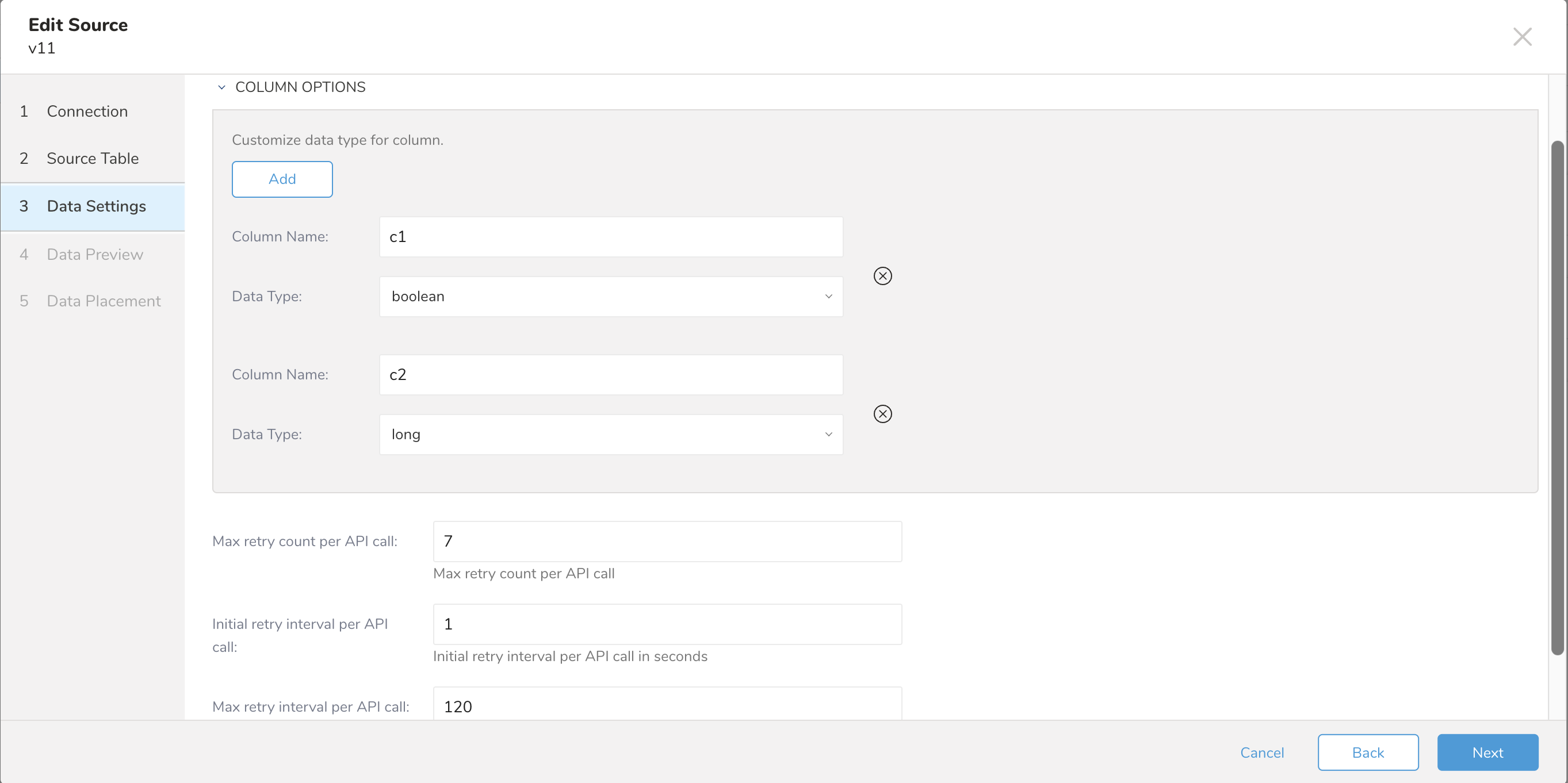Remove the c1 column entry

point(882,275)
